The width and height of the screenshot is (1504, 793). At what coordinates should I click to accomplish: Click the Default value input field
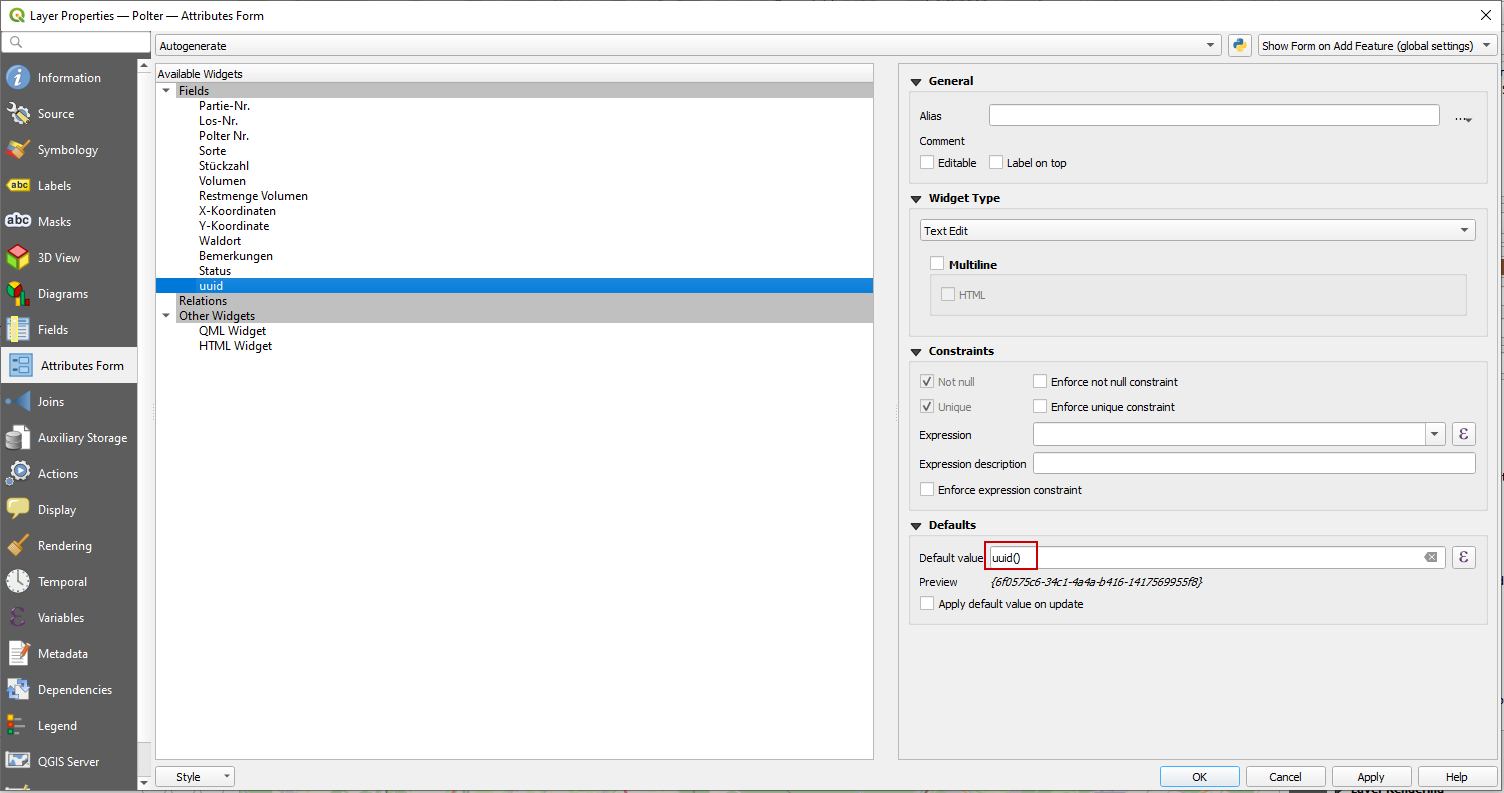[x=1215, y=558]
